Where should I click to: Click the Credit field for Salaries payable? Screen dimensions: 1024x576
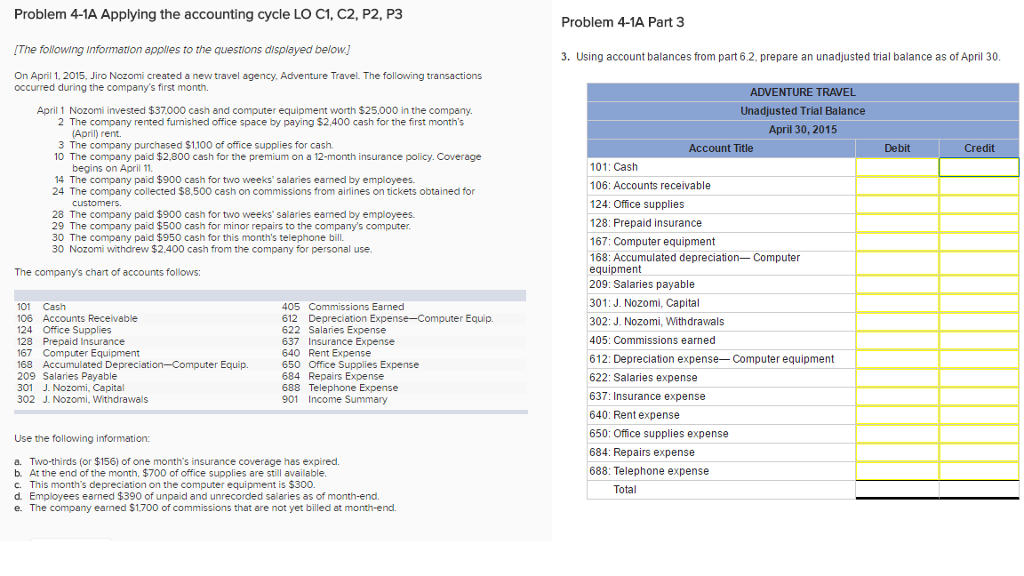click(978, 284)
